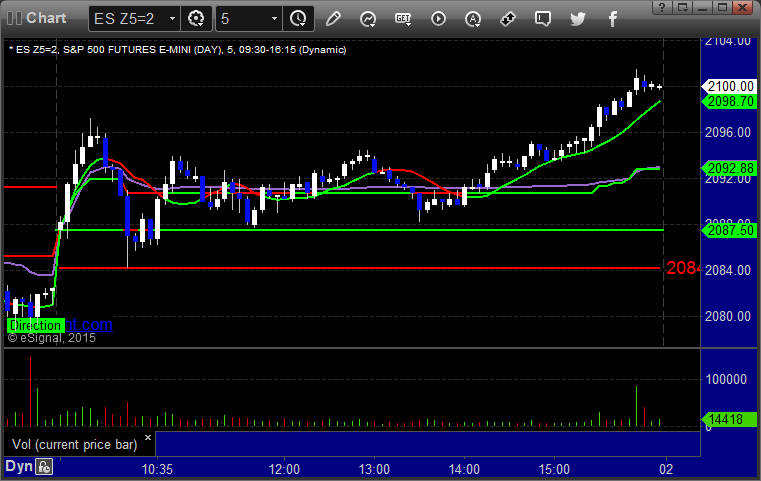This screenshot has width=761, height=481.
Task: Click the 14418 volume value tag
Action: 729,419
